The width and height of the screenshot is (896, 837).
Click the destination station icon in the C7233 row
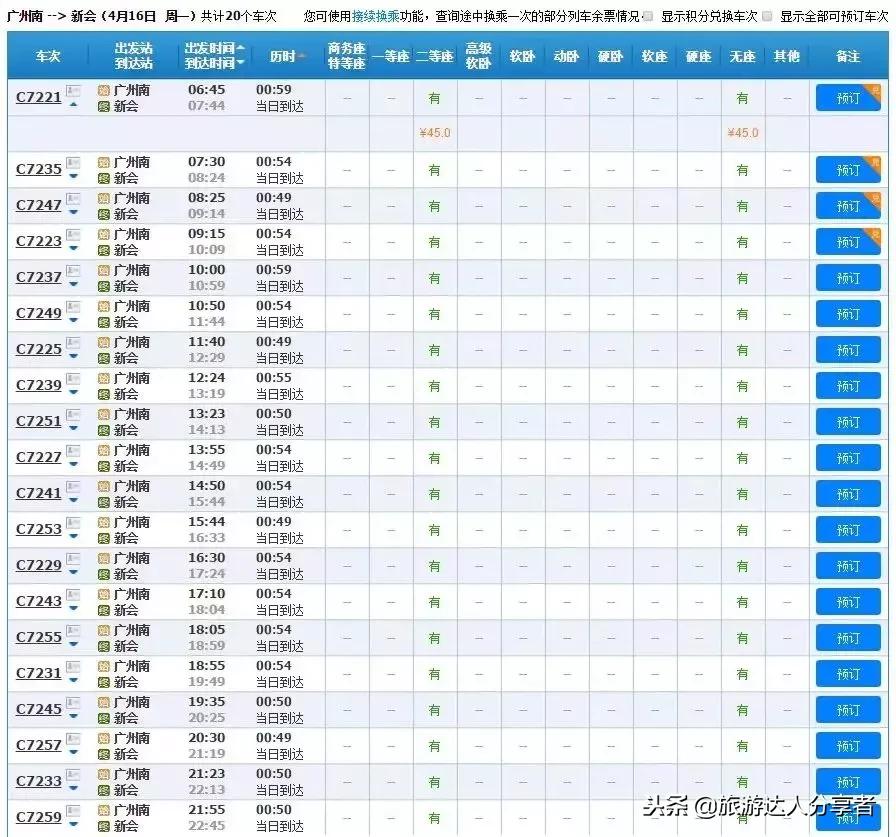(x=103, y=790)
